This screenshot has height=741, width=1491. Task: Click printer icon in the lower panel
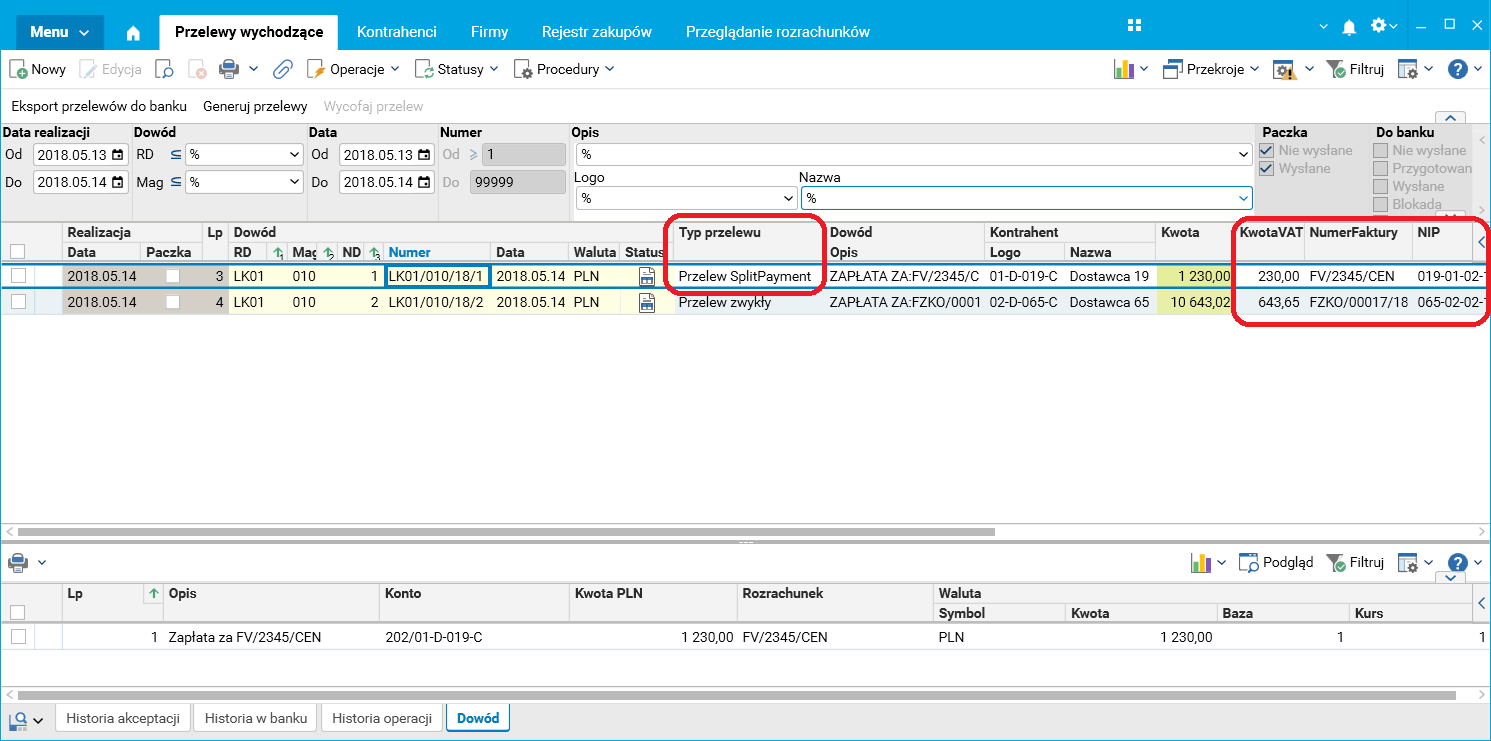[18, 562]
